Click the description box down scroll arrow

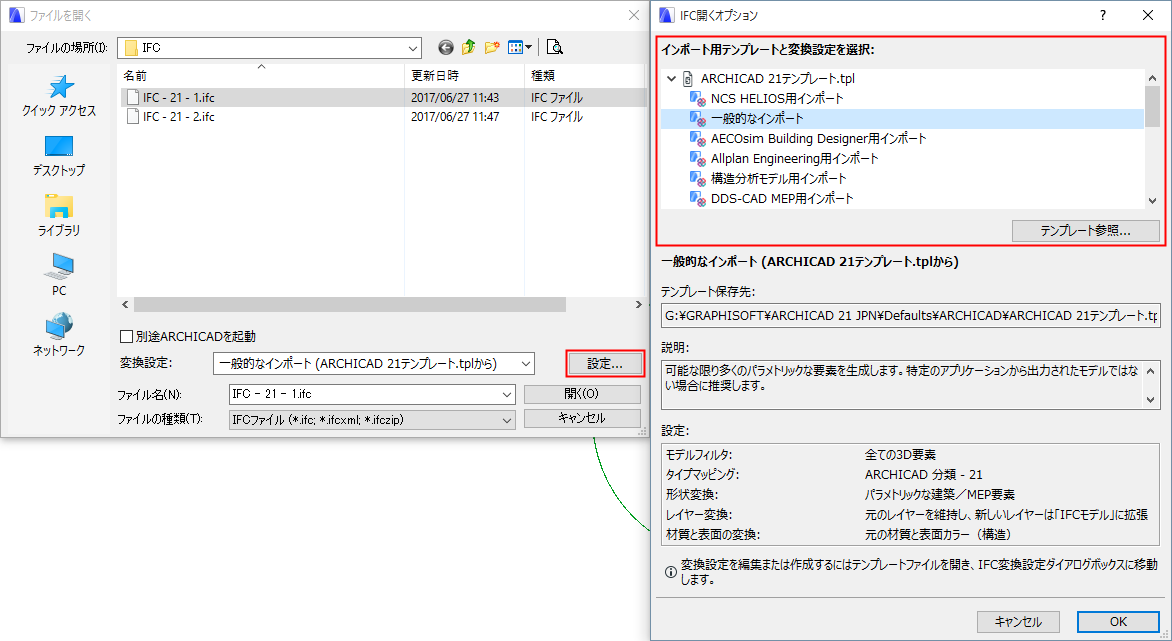(x=1151, y=400)
